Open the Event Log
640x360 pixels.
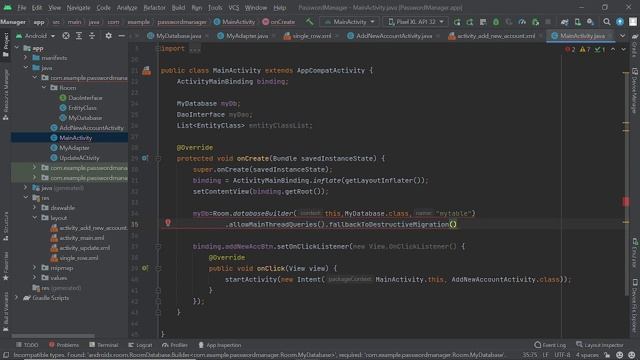[550, 345]
